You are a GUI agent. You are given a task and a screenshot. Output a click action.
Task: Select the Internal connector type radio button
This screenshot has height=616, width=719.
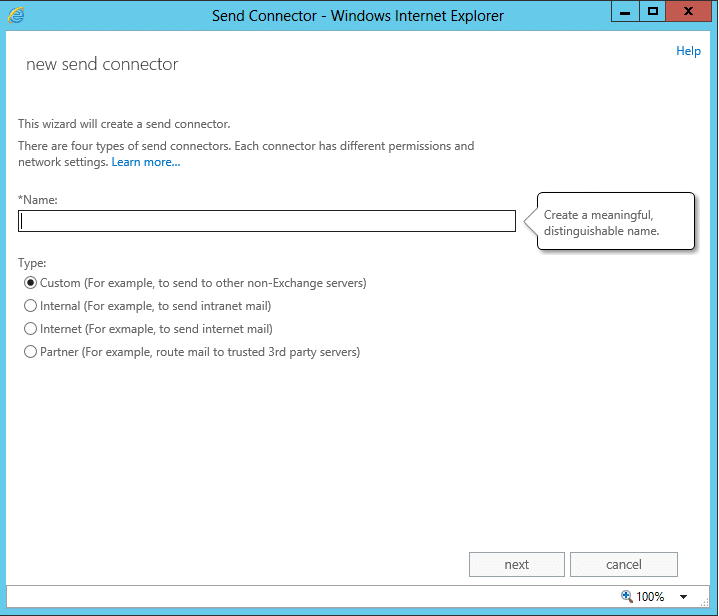click(30, 306)
